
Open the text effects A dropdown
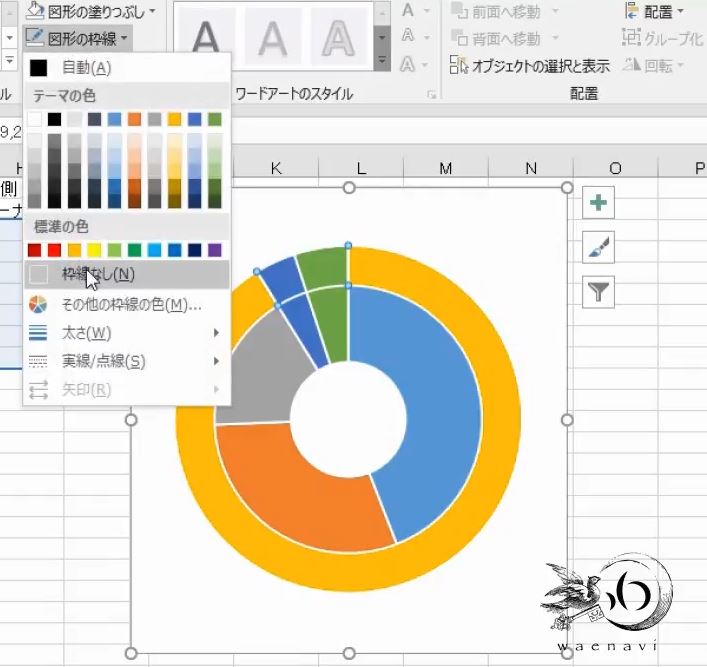click(x=426, y=64)
